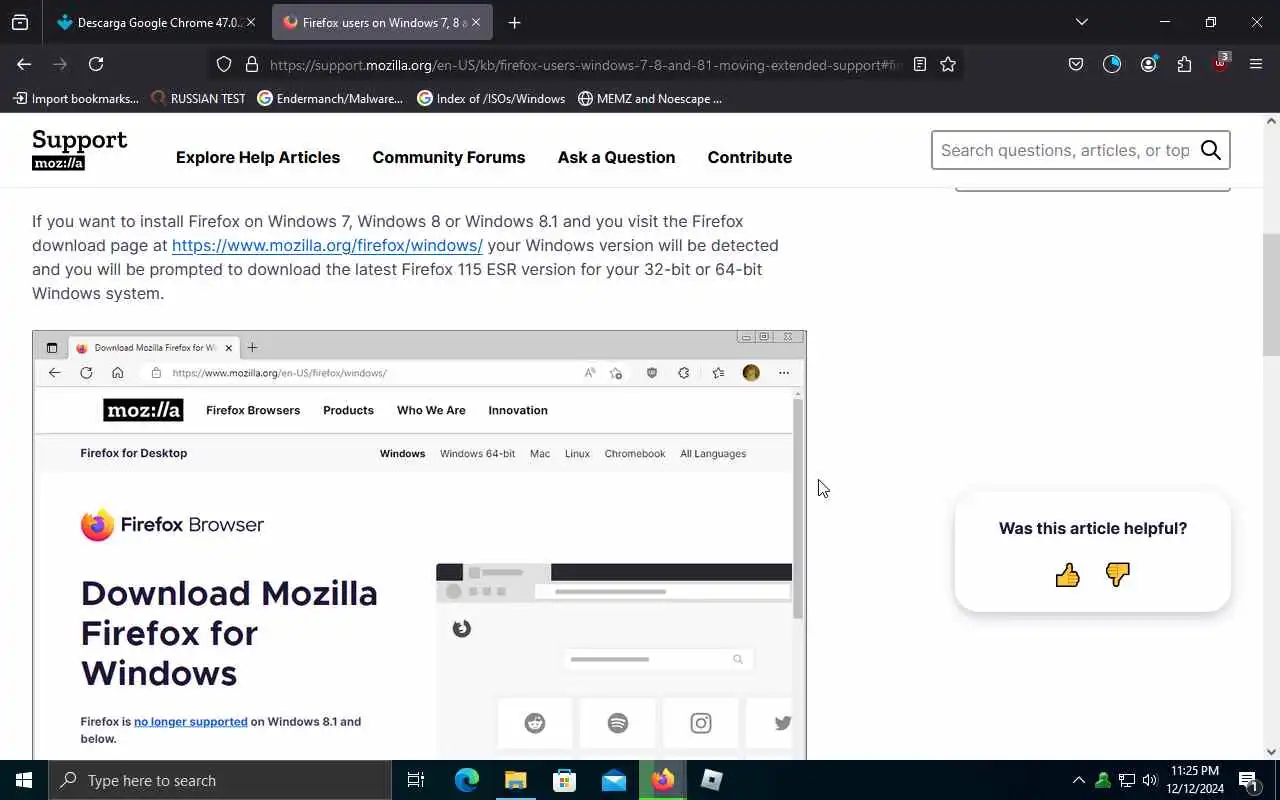
Task: Rate the article thumbs up
Action: [1067, 574]
